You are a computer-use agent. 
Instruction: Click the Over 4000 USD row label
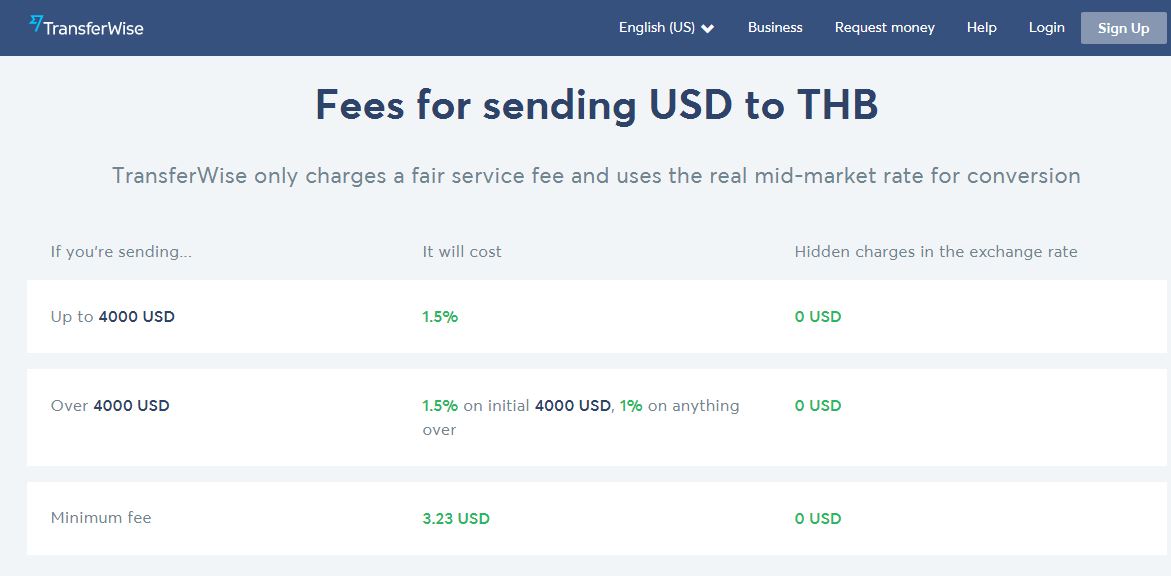click(110, 406)
